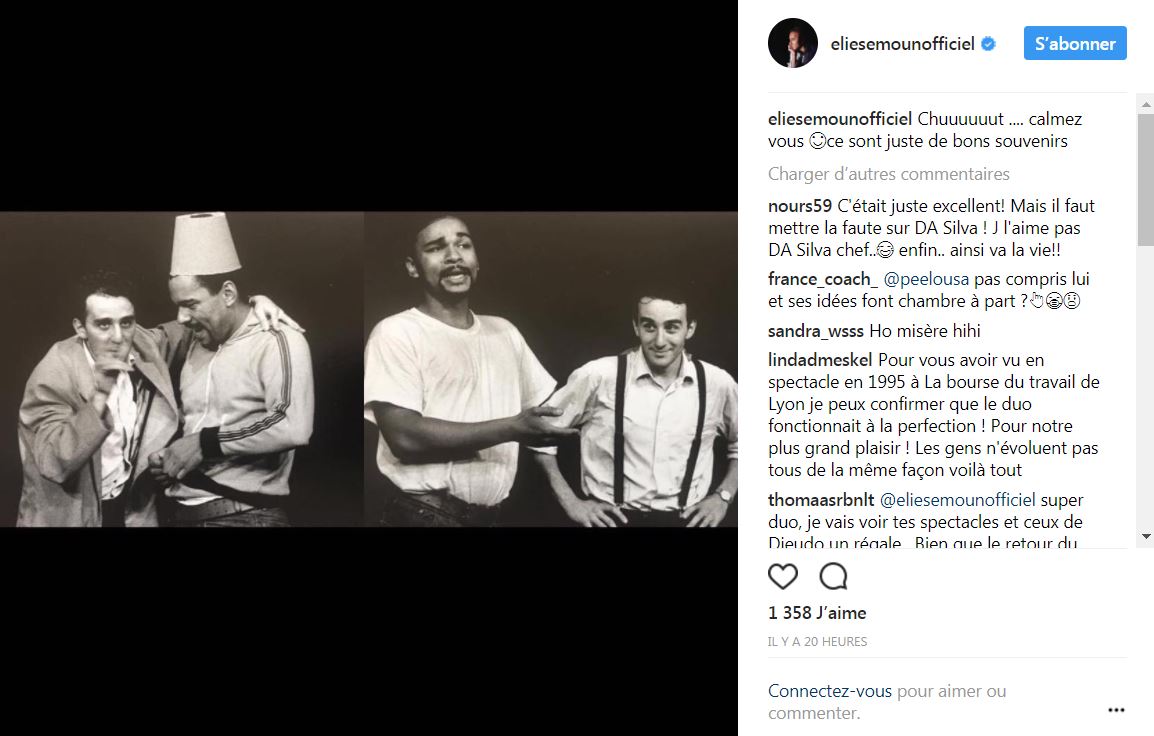
Task: Open the france_coach_ commenter profile
Action: (x=823, y=280)
